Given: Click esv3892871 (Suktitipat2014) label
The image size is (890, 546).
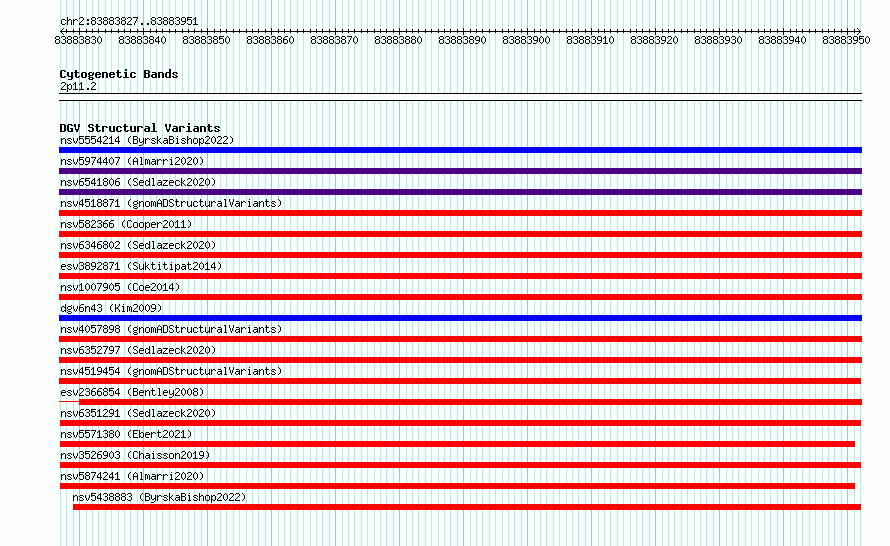Looking at the screenshot, I should point(141,266).
